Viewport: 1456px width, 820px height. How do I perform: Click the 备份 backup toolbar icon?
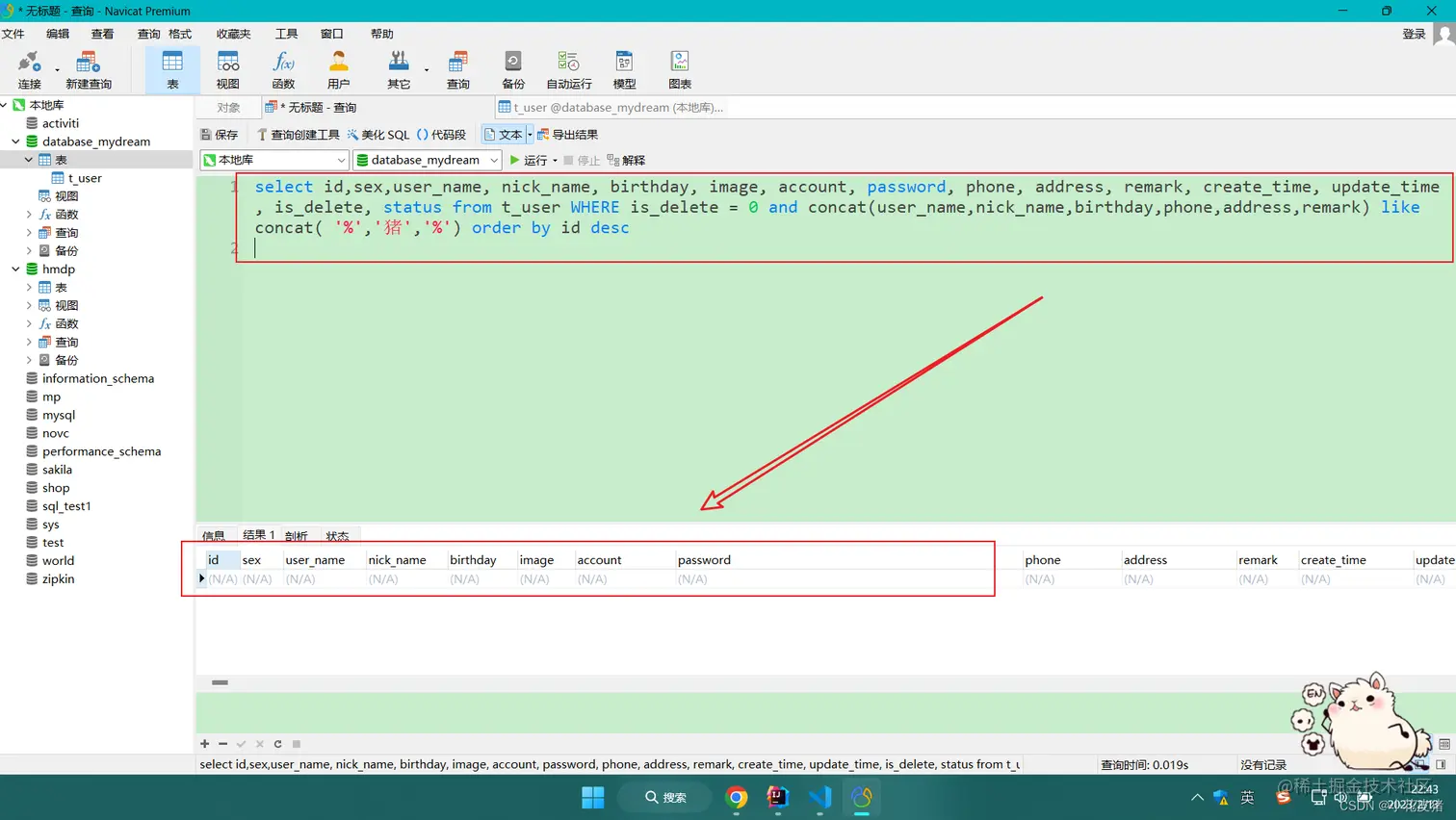(513, 70)
